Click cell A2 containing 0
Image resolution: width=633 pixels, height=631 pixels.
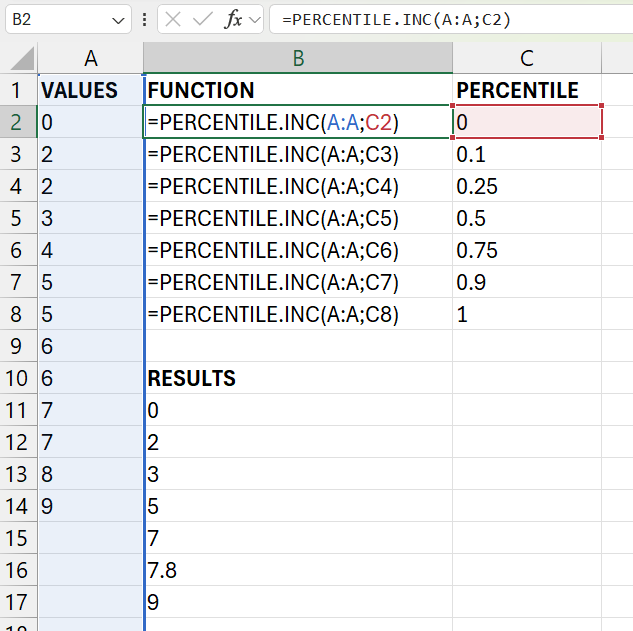[x=90, y=122]
